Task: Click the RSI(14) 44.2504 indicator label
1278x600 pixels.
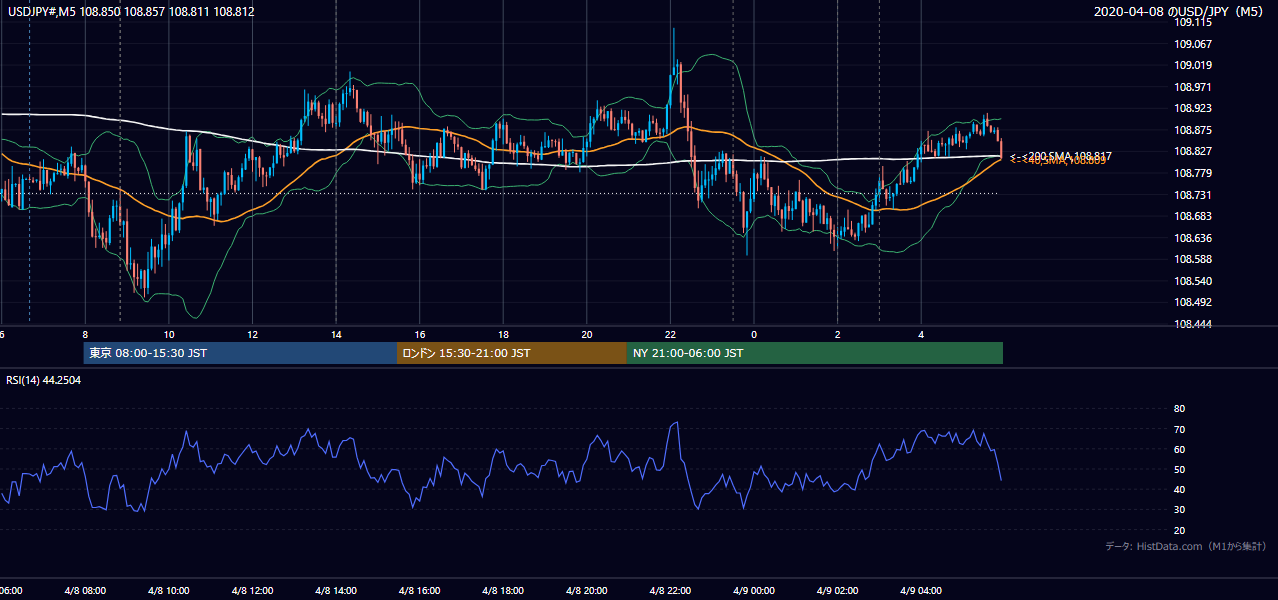Action: point(43,380)
